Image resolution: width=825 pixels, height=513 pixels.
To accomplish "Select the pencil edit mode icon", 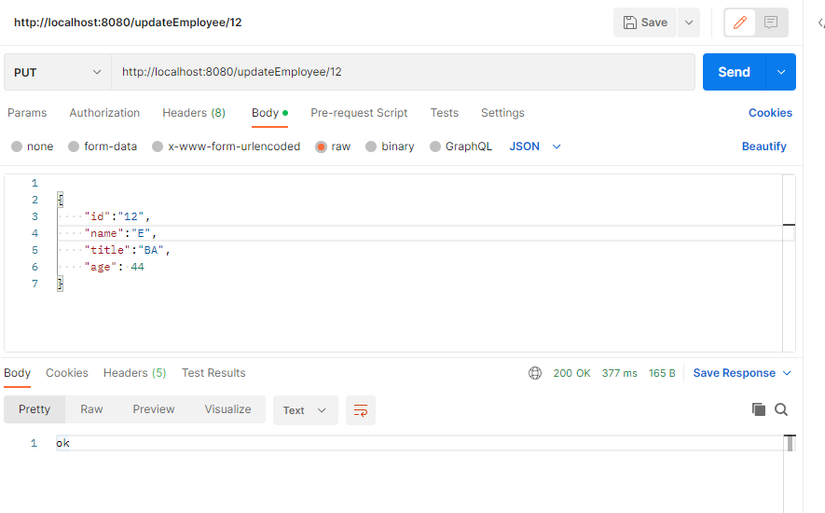I will click(740, 23).
